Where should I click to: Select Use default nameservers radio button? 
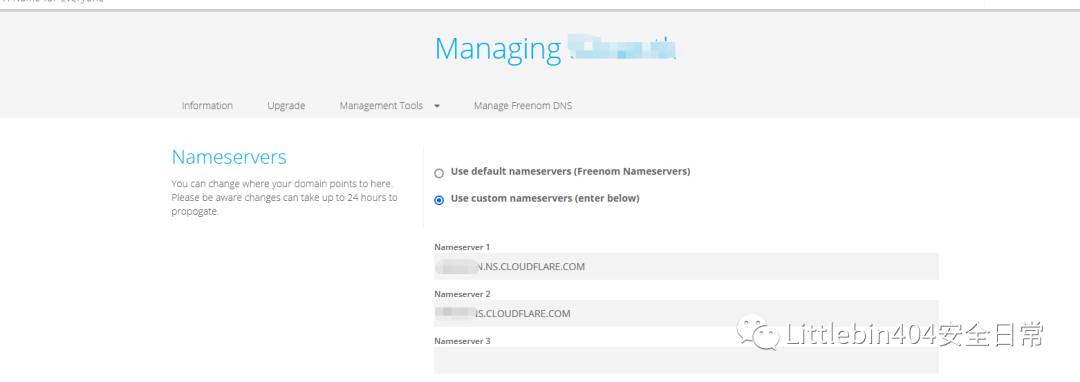(x=439, y=173)
